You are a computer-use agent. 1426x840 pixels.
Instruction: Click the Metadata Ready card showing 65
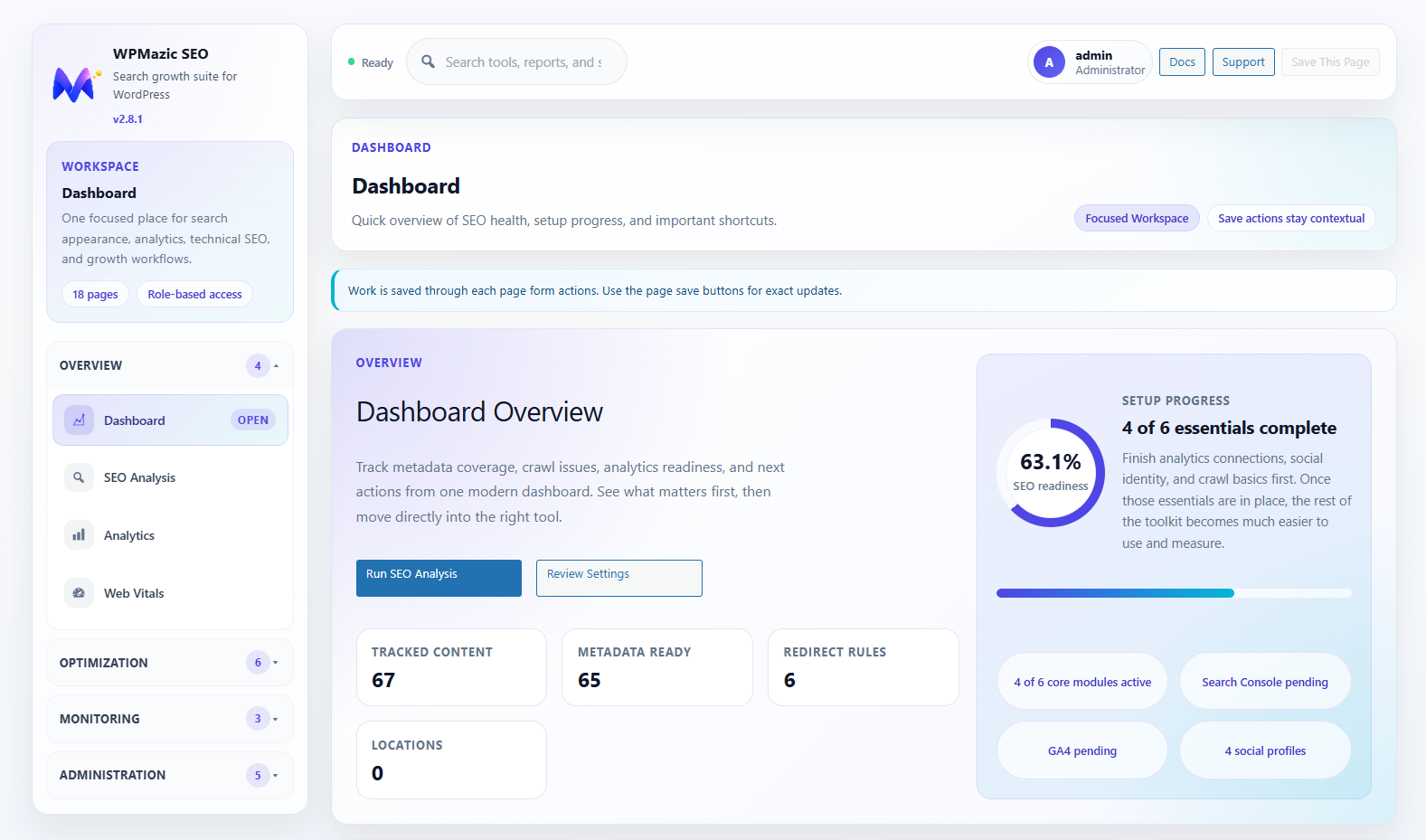(x=657, y=667)
